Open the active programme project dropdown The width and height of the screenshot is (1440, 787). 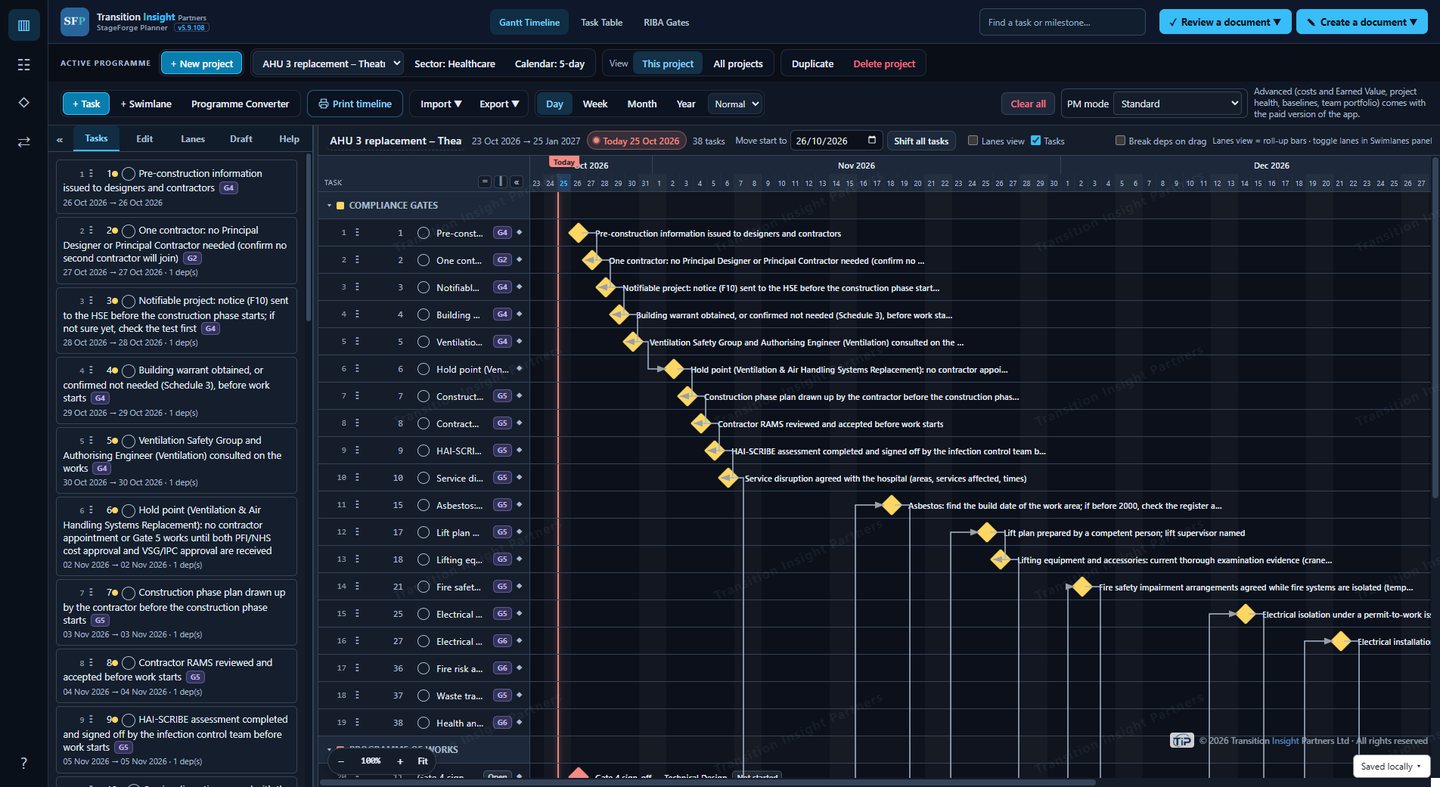pos(328,64)
